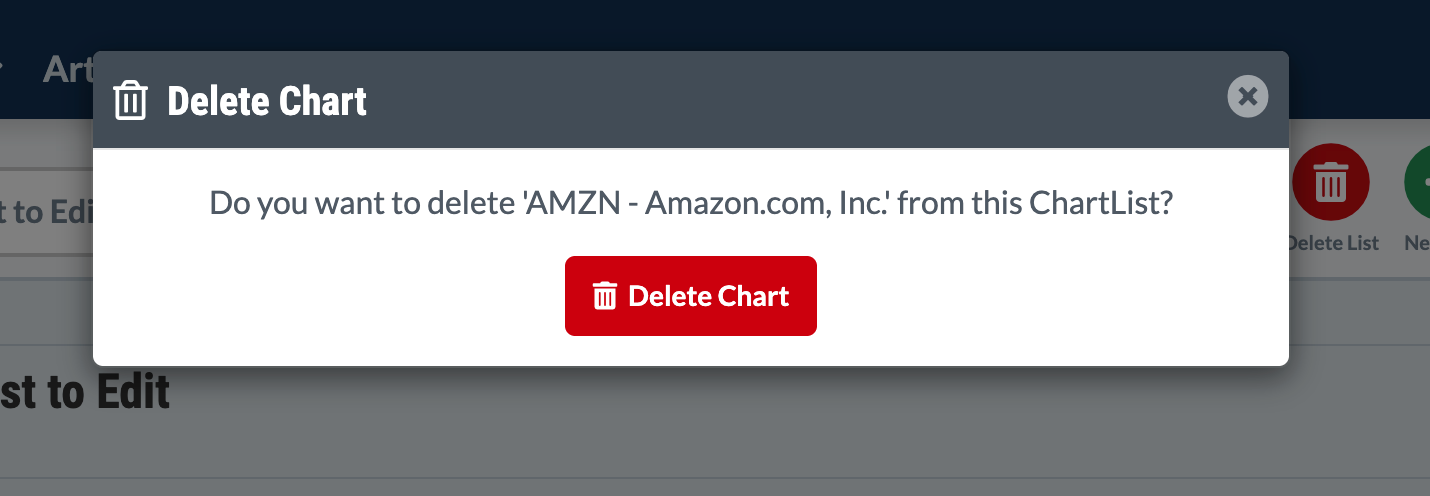Click the trash icon in the dialog header
1430x496 pixels.
(x=131, y=101)
